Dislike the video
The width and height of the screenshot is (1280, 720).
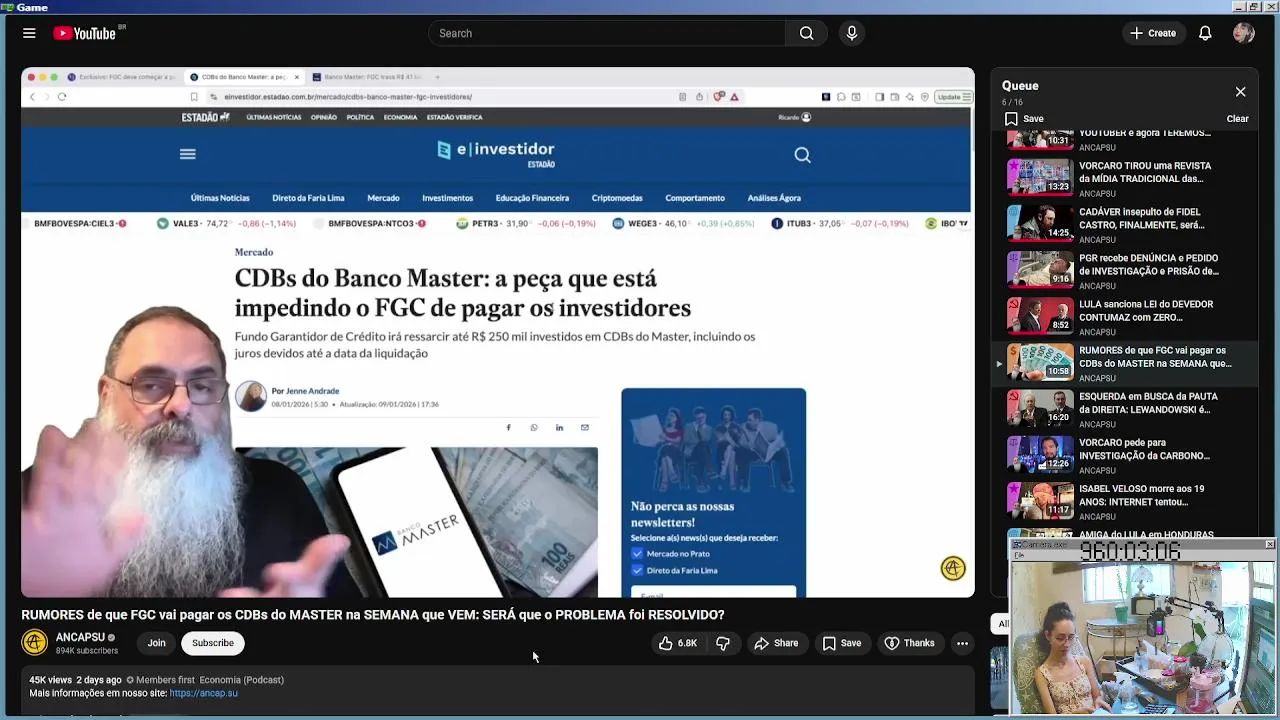pyautogui.click(x=723, y=643)
